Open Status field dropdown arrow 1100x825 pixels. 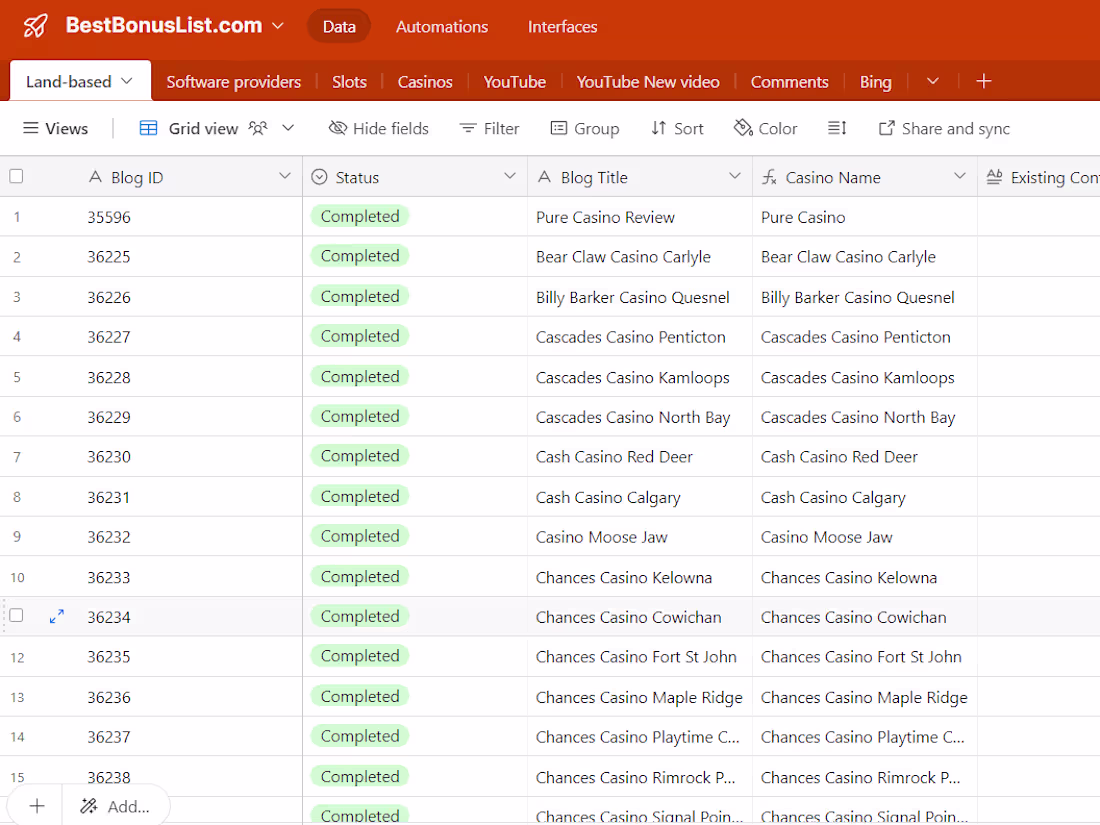[510, 176]
